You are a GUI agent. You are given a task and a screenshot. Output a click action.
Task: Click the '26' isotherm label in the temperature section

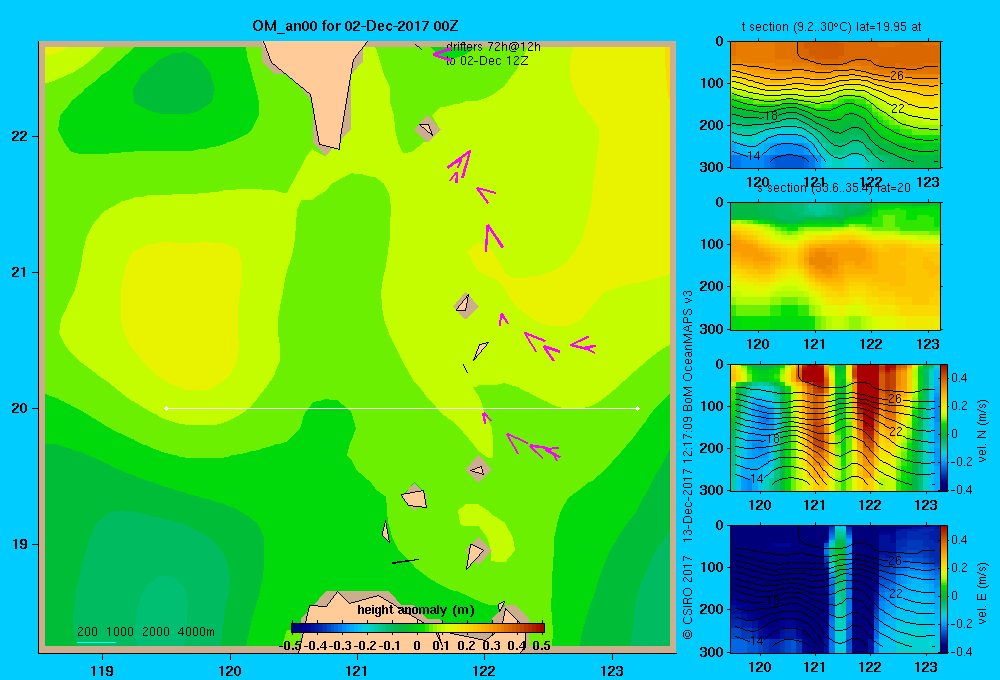[x=897, y=75]
